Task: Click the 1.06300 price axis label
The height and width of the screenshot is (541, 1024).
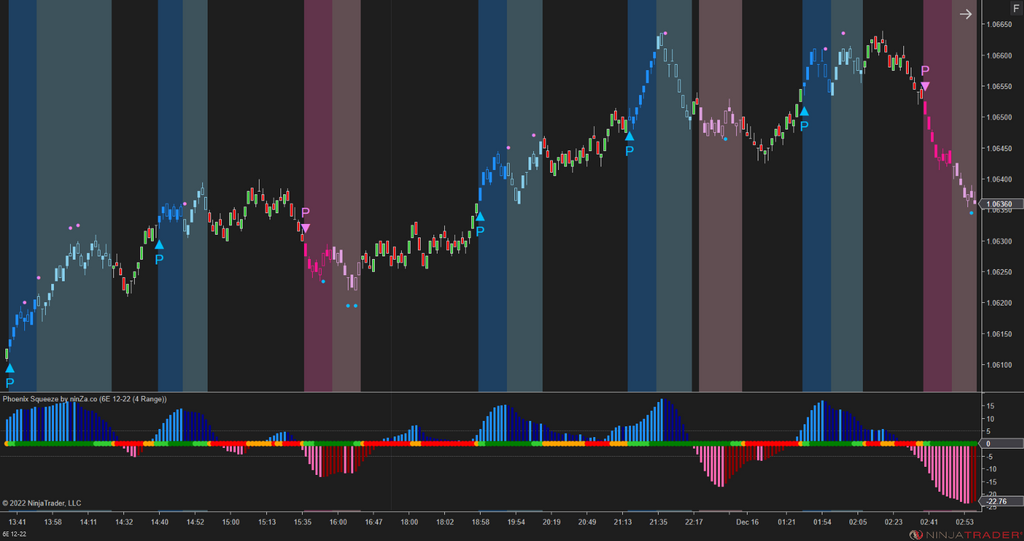Action: click(999, 241)
